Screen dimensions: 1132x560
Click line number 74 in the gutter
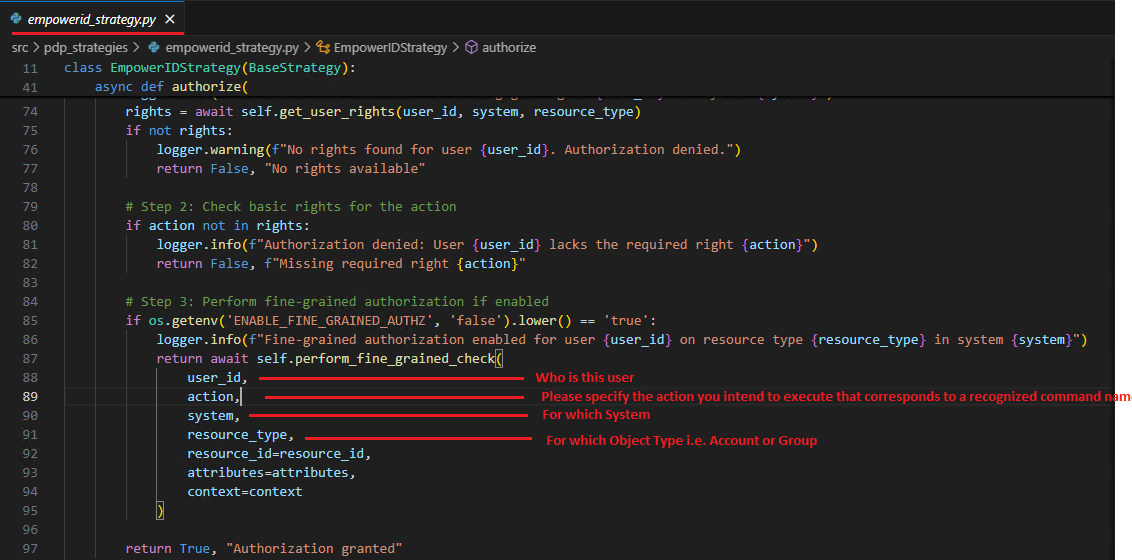pos(30,113)
